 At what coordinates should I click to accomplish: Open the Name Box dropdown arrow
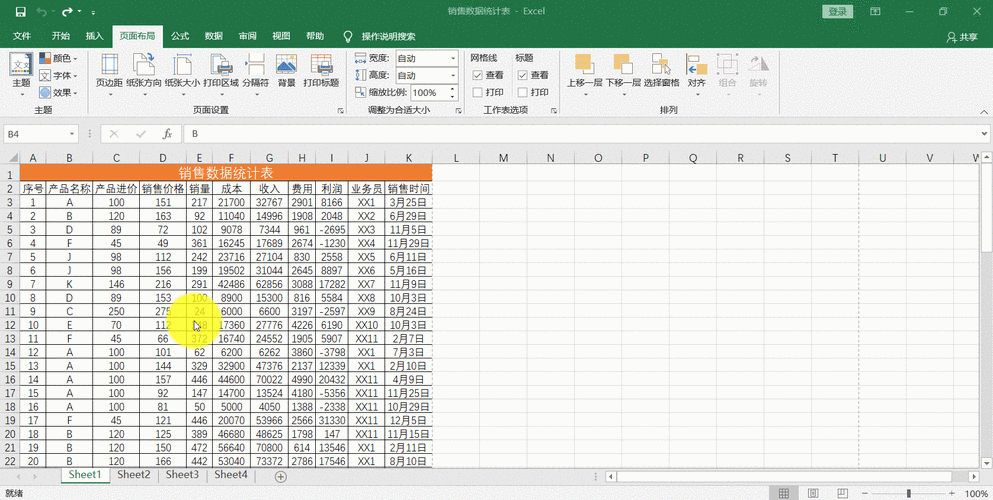coord(72,134)
